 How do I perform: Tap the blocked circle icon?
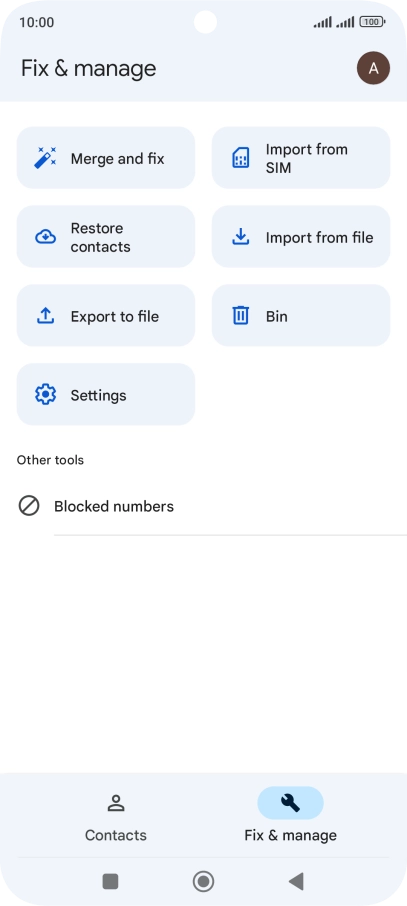coord(29,506)
